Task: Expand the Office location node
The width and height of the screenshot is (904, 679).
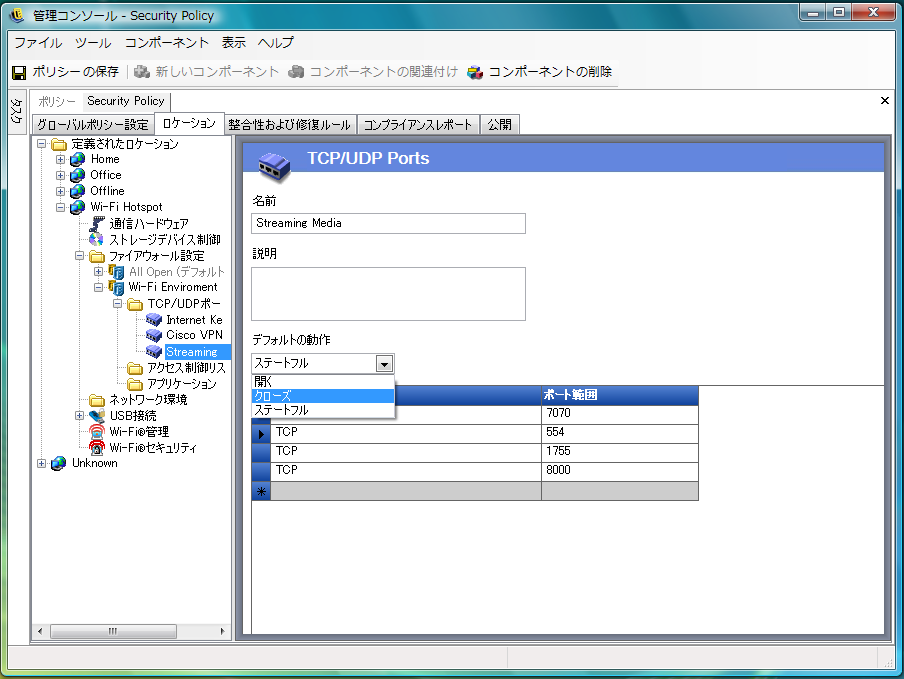Action: pos(61,175)
